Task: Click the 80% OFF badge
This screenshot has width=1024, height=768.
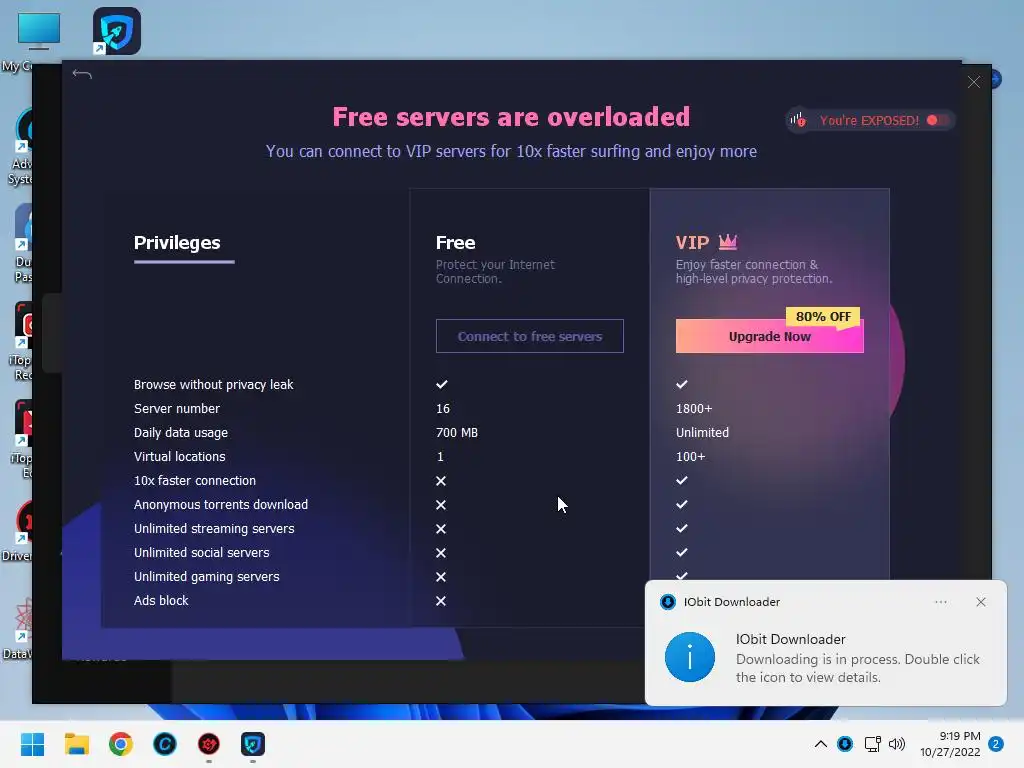Action: point(823,317)
